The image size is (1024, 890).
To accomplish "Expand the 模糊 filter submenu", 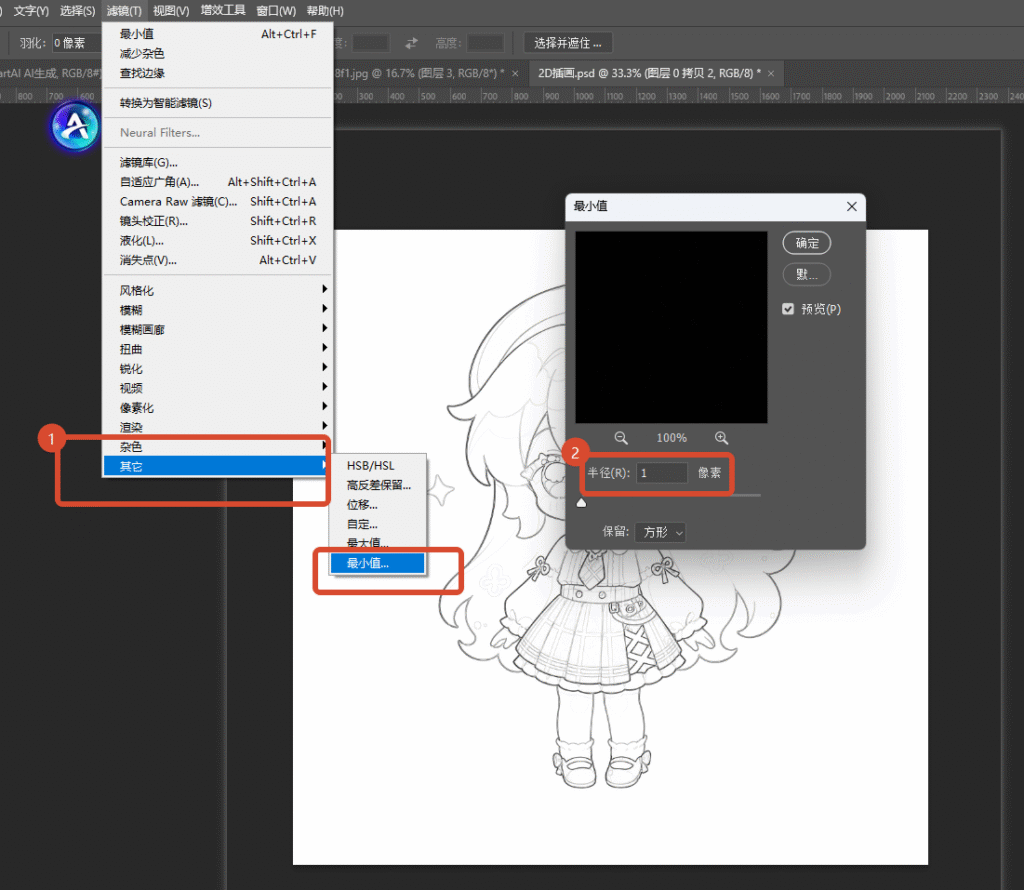I will [x=218, y=310].
